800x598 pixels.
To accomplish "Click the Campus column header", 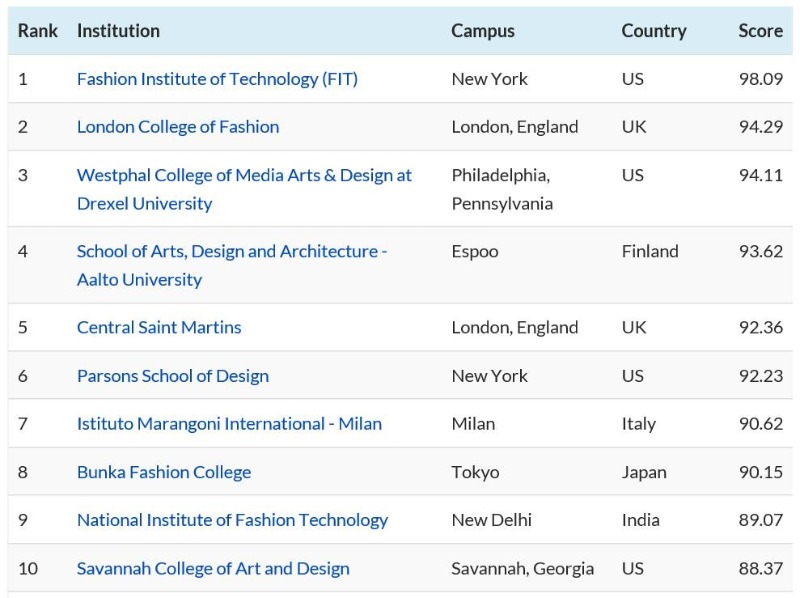I will [x=483, y=31].
